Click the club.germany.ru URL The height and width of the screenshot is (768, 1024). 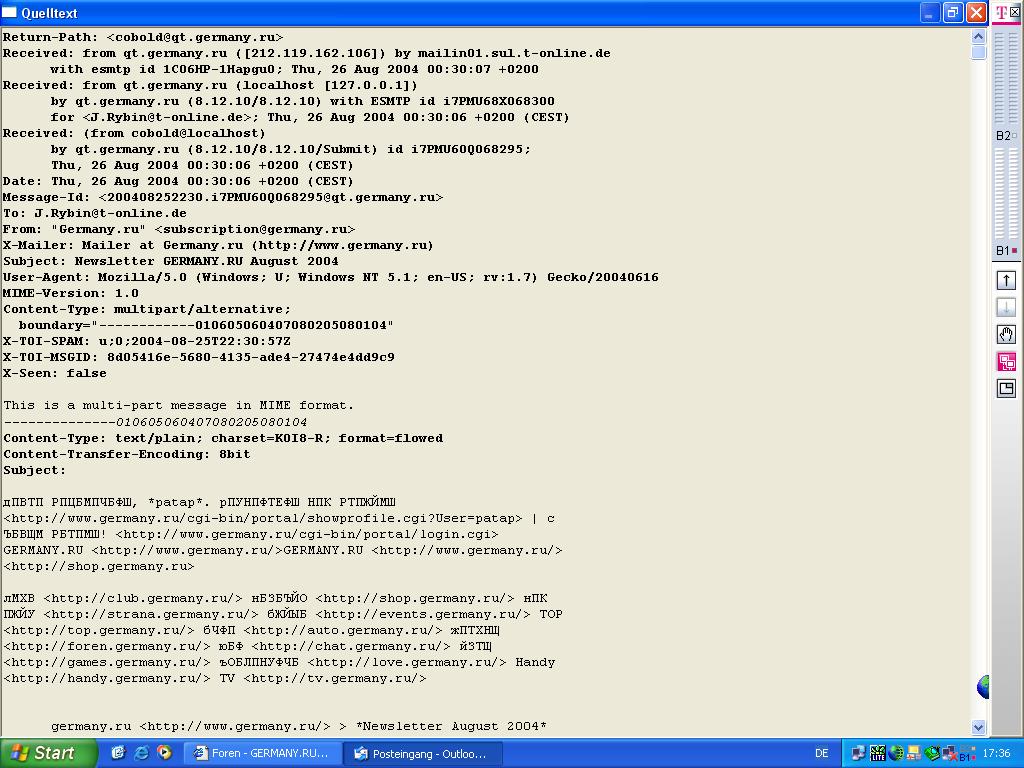pyautogui.click(x=143, y=598)
